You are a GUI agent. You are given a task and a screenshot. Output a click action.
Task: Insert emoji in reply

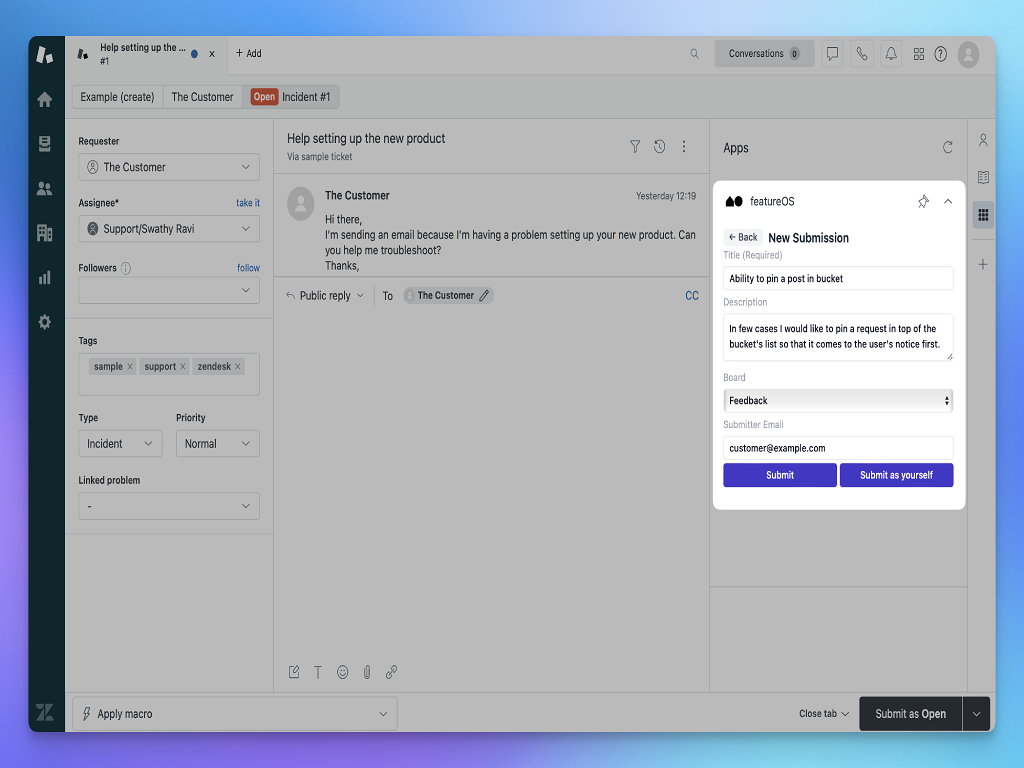pos(343,672)
